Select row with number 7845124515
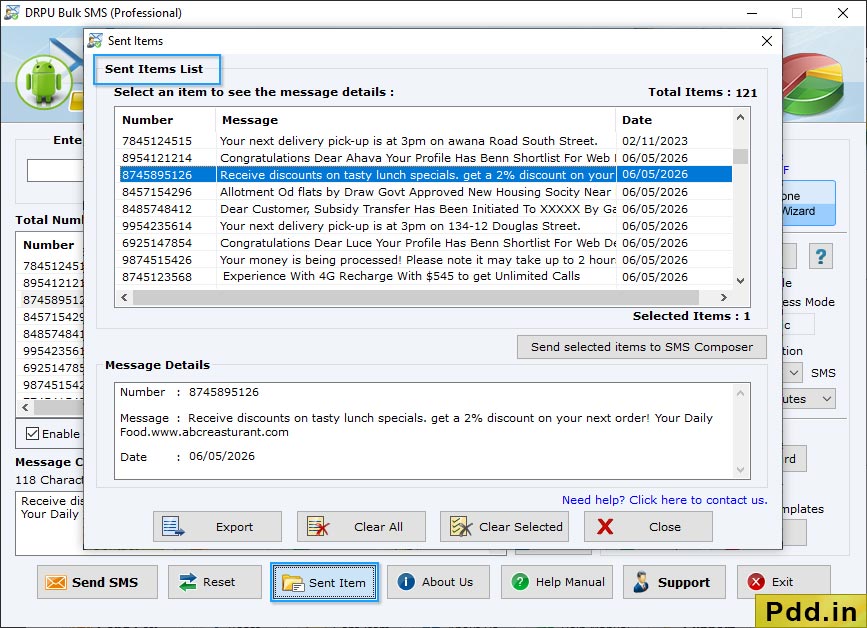The height and width of the screenshot is (628, 867). click(x=426, y=141)
